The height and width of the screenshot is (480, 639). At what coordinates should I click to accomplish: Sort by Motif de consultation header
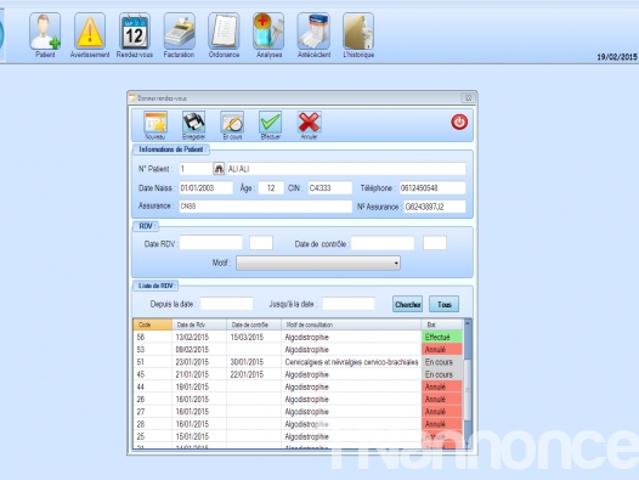pos(351,325)
